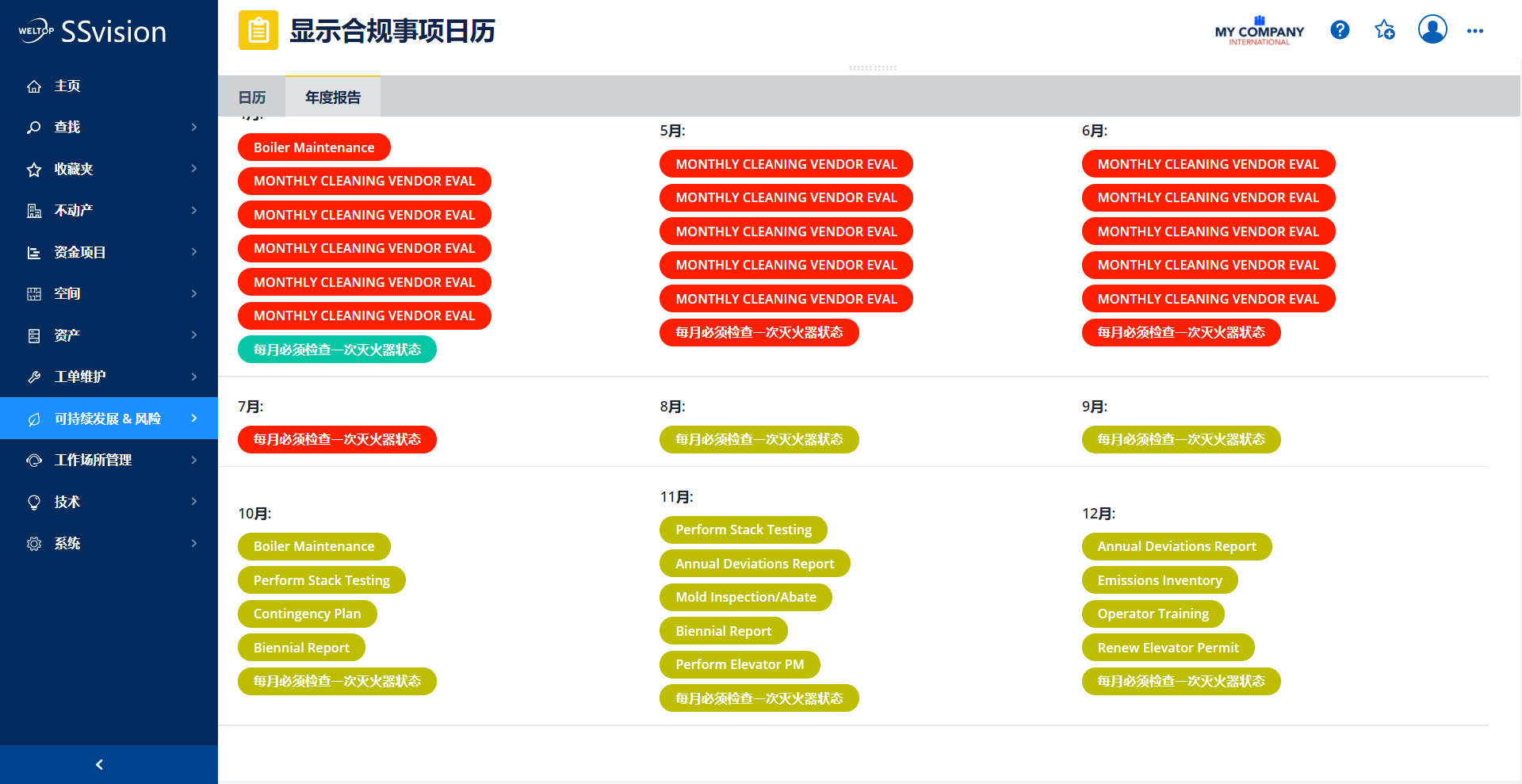
Task: Collapse the sidebar with bottom arrow
Action: coord(99,764)
